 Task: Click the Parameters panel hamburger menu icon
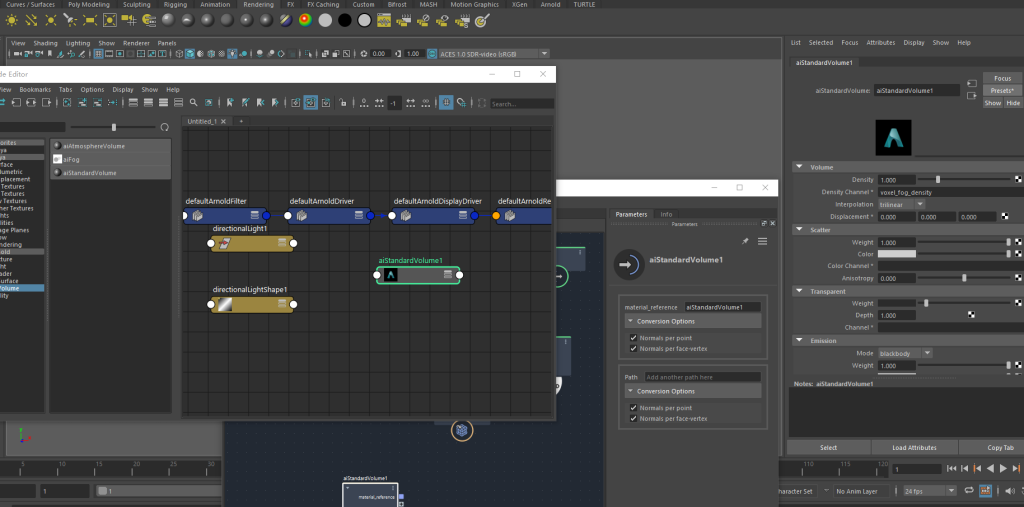(762, 242)
